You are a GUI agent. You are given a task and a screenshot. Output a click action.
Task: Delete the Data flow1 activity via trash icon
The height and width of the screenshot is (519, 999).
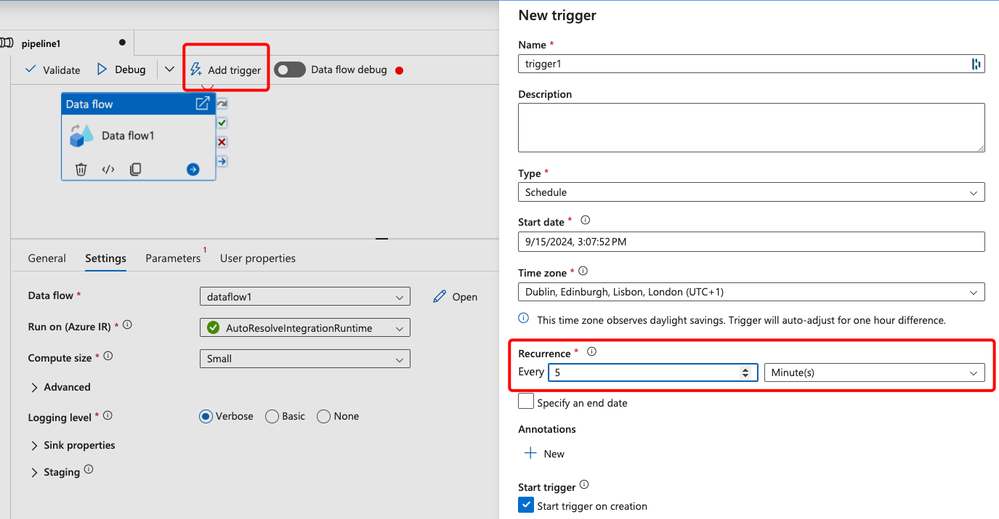pyautogui.click(x=81, y=169)
